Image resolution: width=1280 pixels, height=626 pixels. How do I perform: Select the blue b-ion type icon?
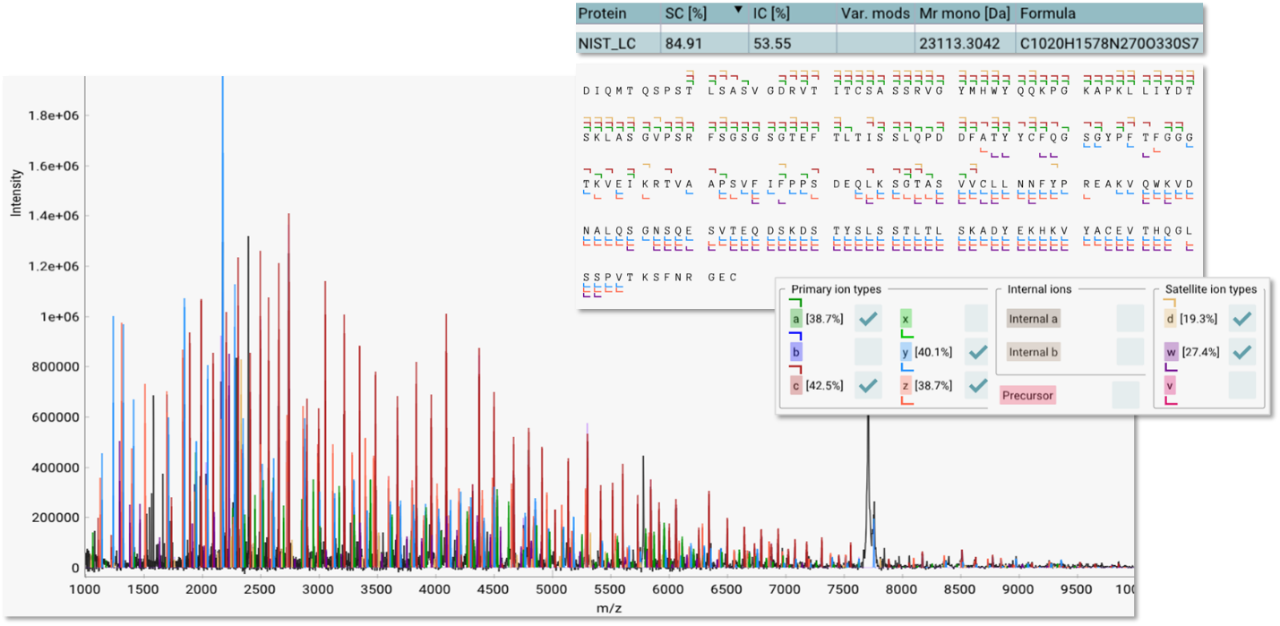click(795, 352)
